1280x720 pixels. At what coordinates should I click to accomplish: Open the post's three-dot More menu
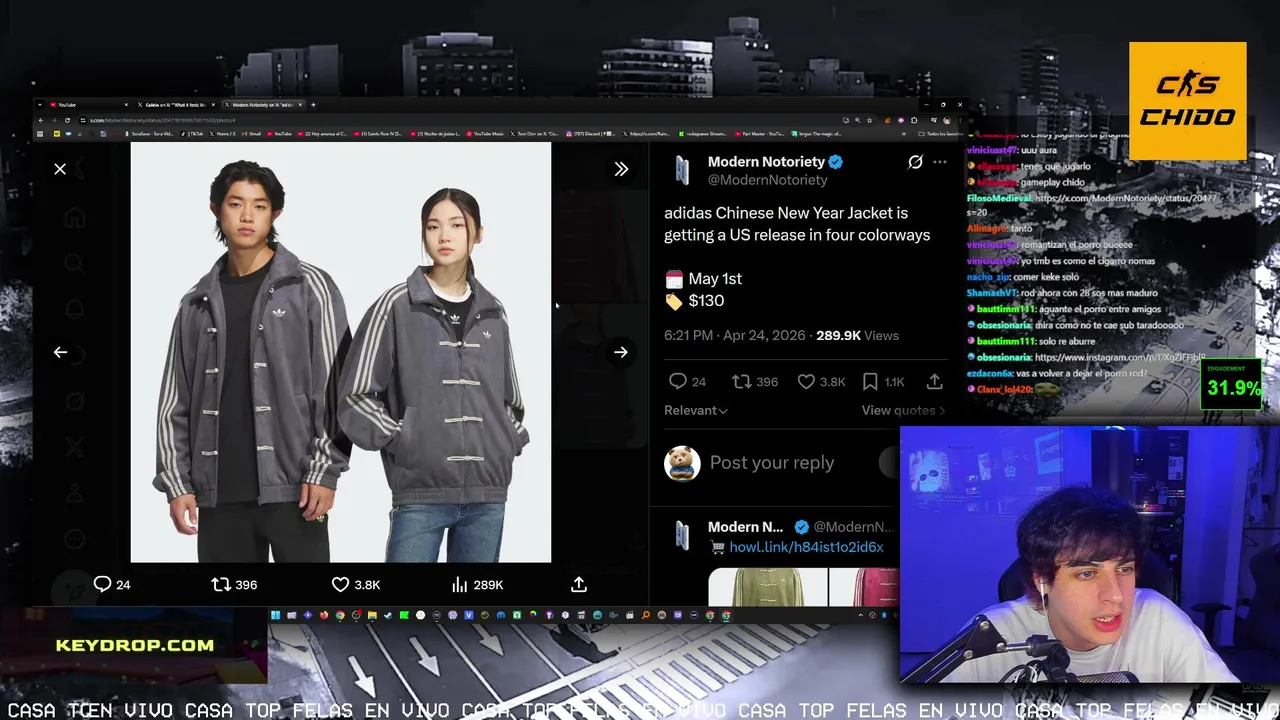coord(939,161)
